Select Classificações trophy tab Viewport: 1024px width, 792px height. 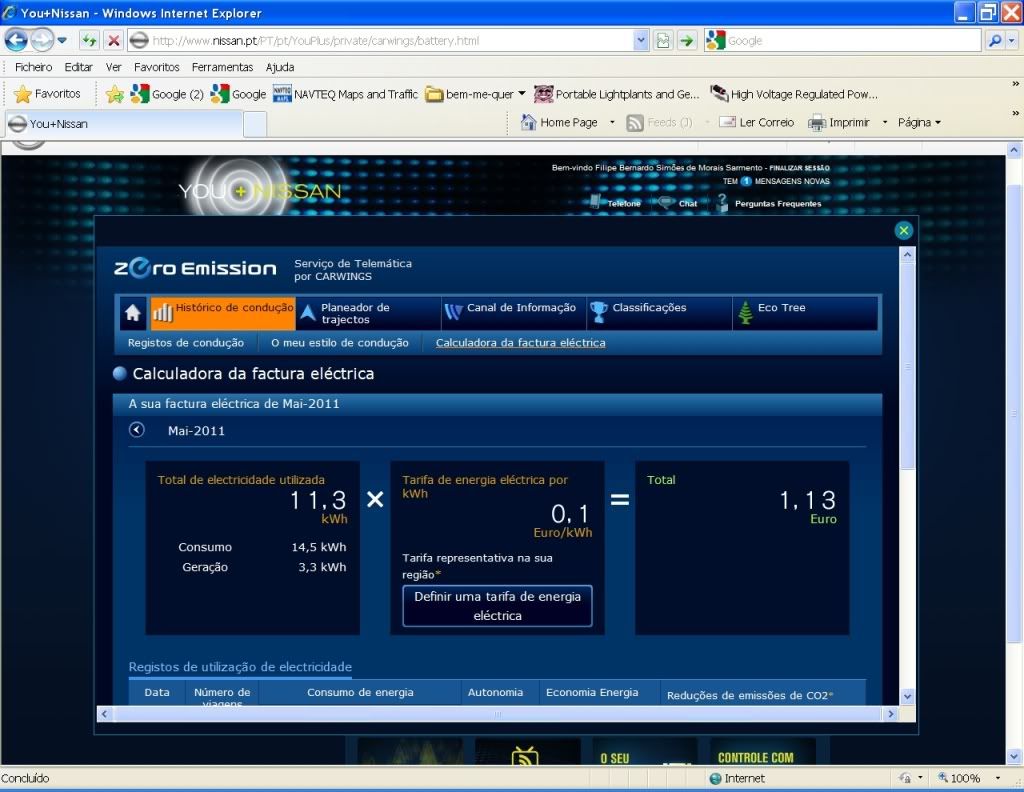click(660, 313)
